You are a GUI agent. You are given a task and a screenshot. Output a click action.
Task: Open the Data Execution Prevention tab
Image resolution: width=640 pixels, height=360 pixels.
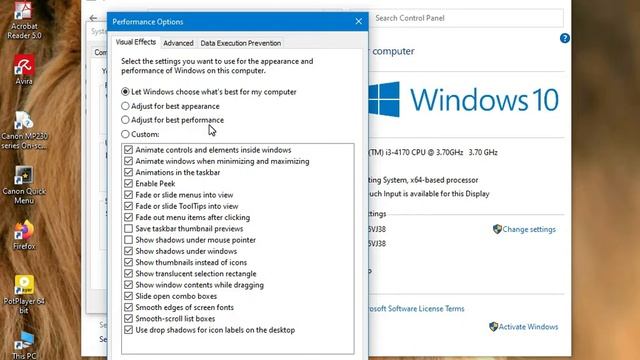coord(240,43)
